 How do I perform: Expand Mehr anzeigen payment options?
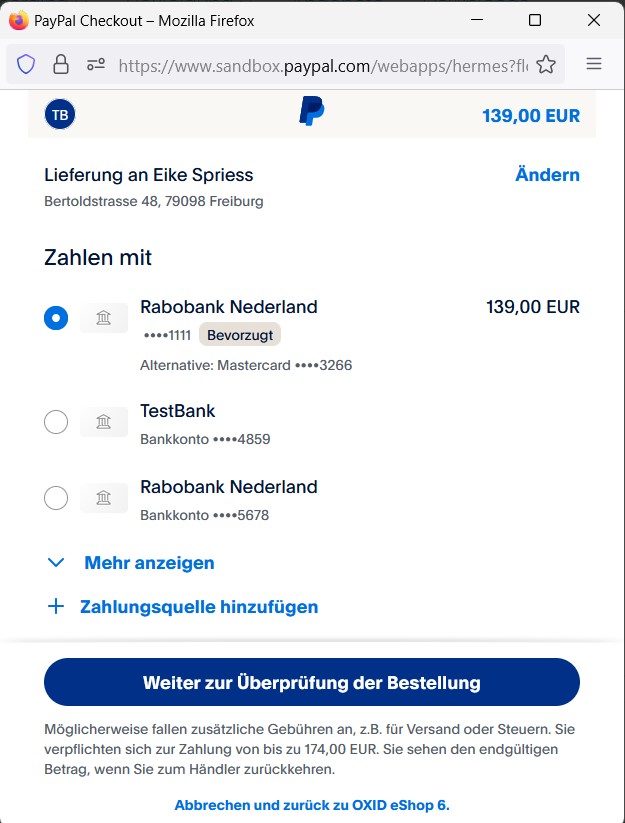[148, 563]
